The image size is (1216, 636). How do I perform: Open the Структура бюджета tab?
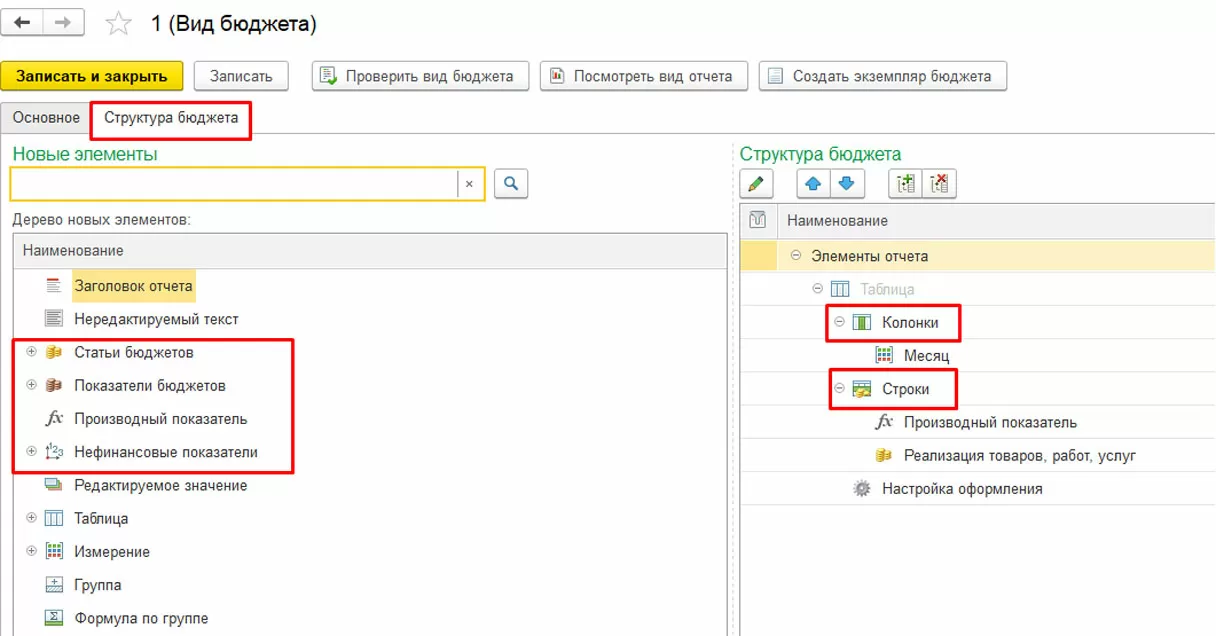[171, 118]
